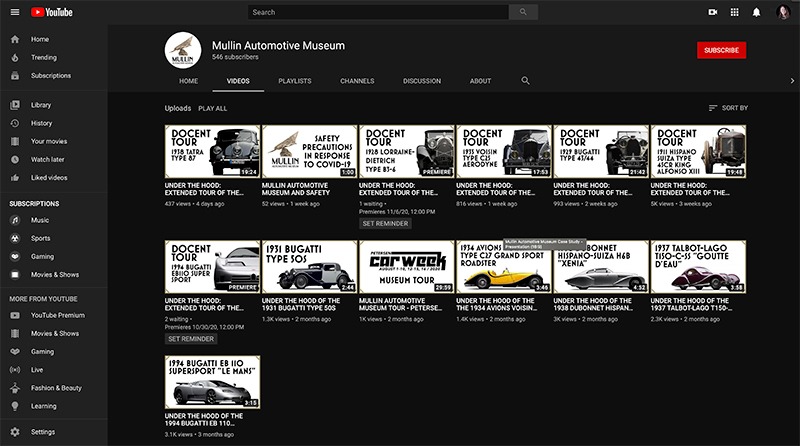Click title 'Mullin Automotive Museum and Safety'
The image size is (800, 446).
point(296,189)
